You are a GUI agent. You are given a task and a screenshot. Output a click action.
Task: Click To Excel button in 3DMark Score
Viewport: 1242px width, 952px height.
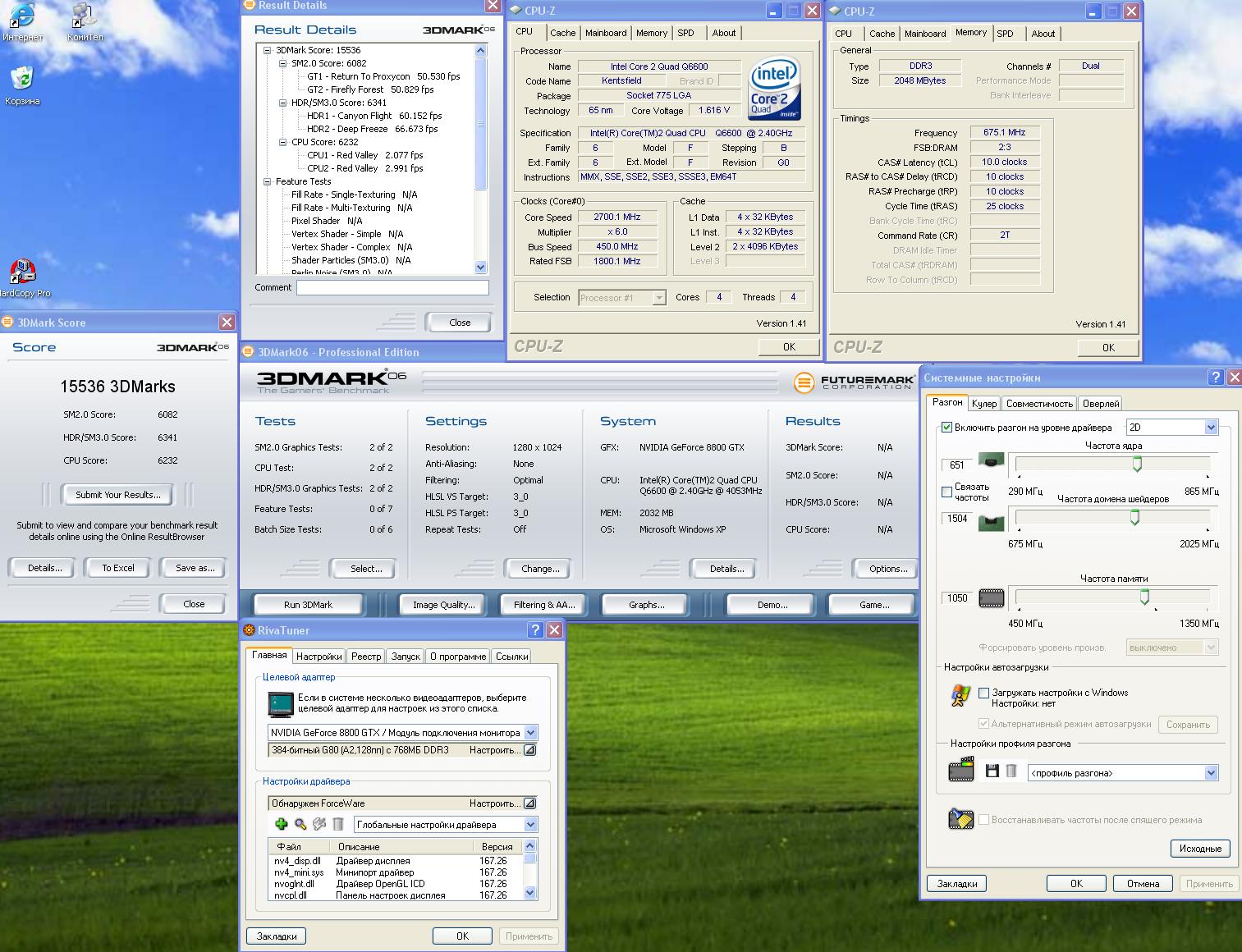(118, 568)
